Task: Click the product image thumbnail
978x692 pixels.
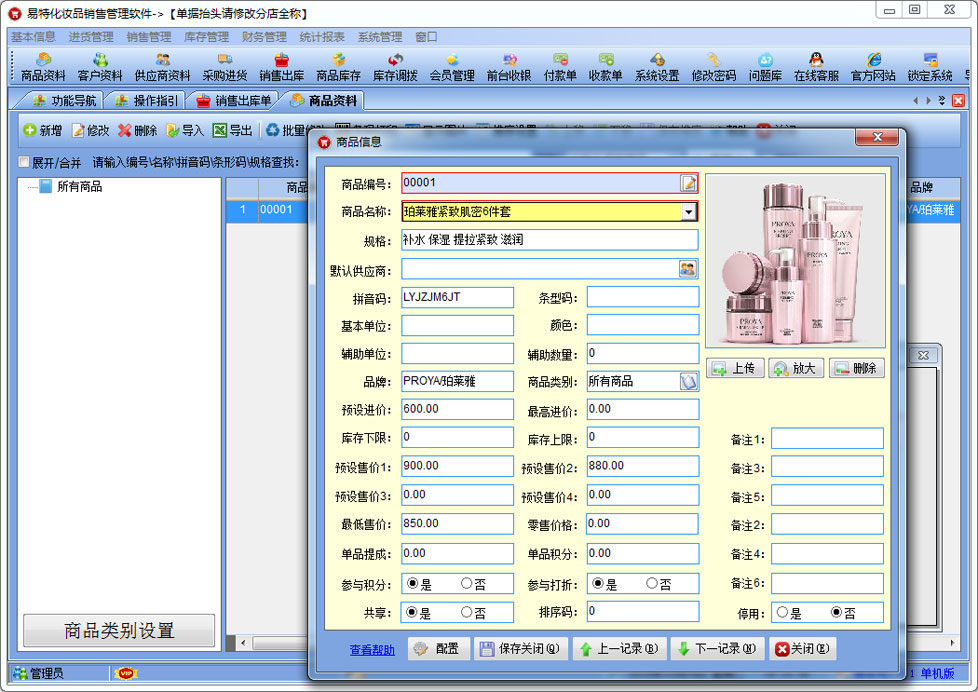Action: coord(794,261)
